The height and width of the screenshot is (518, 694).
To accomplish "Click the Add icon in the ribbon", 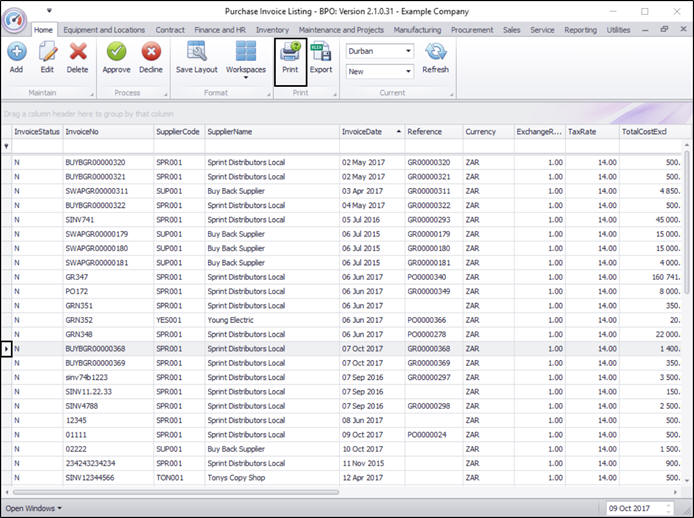I will [x=16, y=56].
